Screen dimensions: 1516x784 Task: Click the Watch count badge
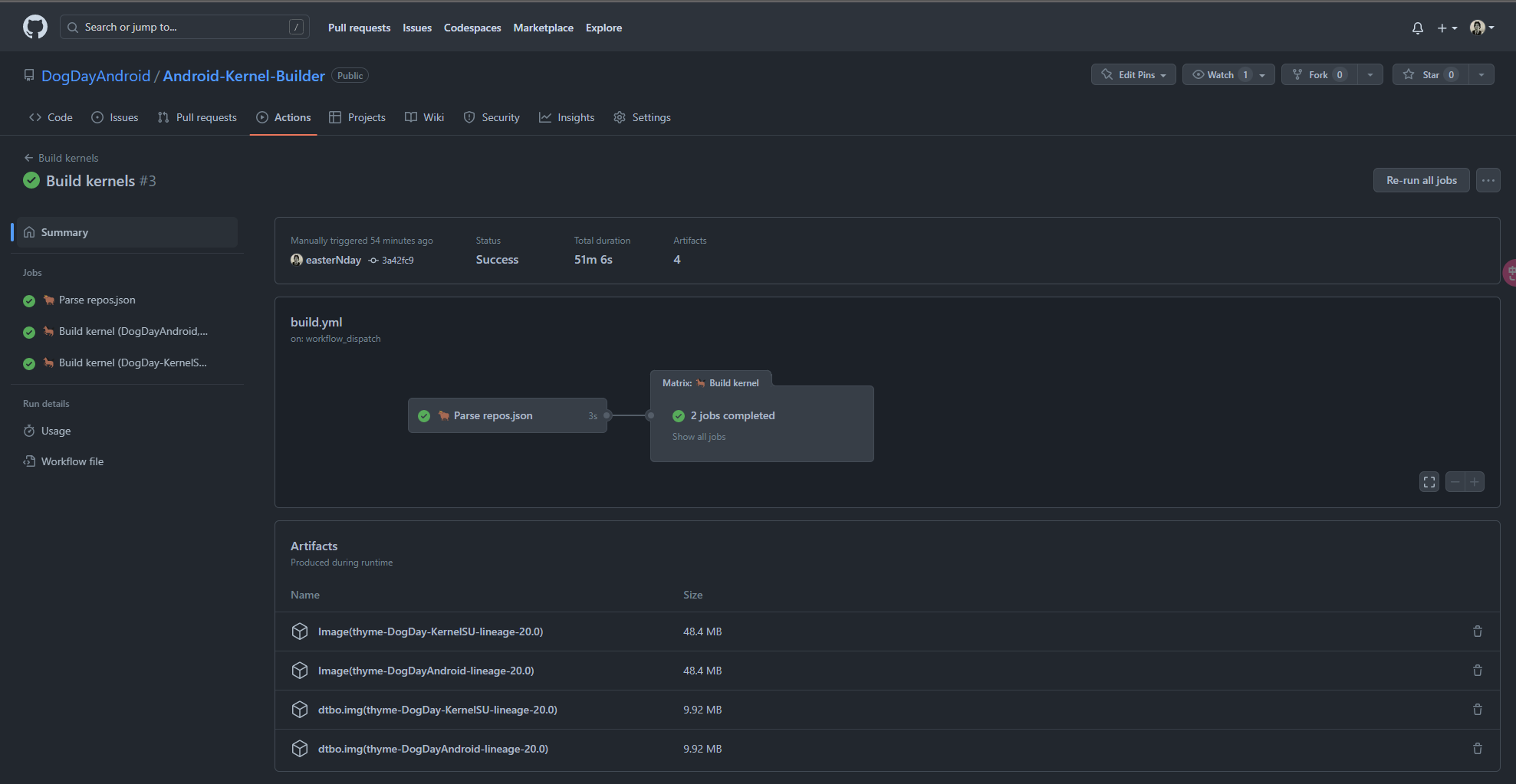1245,74
